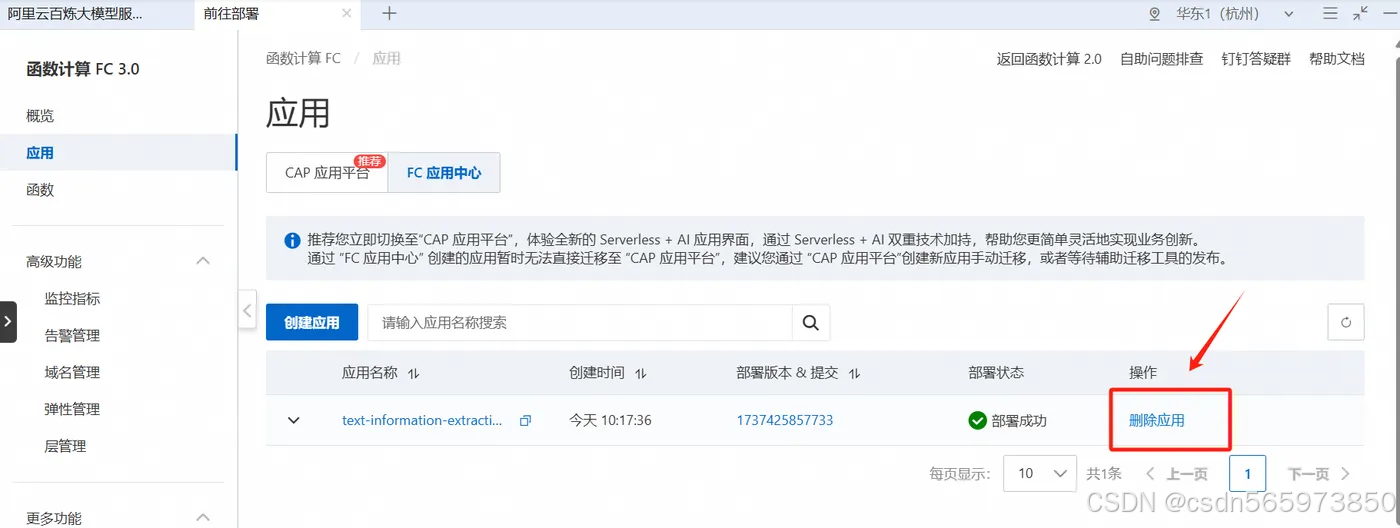The image size is (1400, 528).
Task: Open a new browser tab
Action: [389, 13]
